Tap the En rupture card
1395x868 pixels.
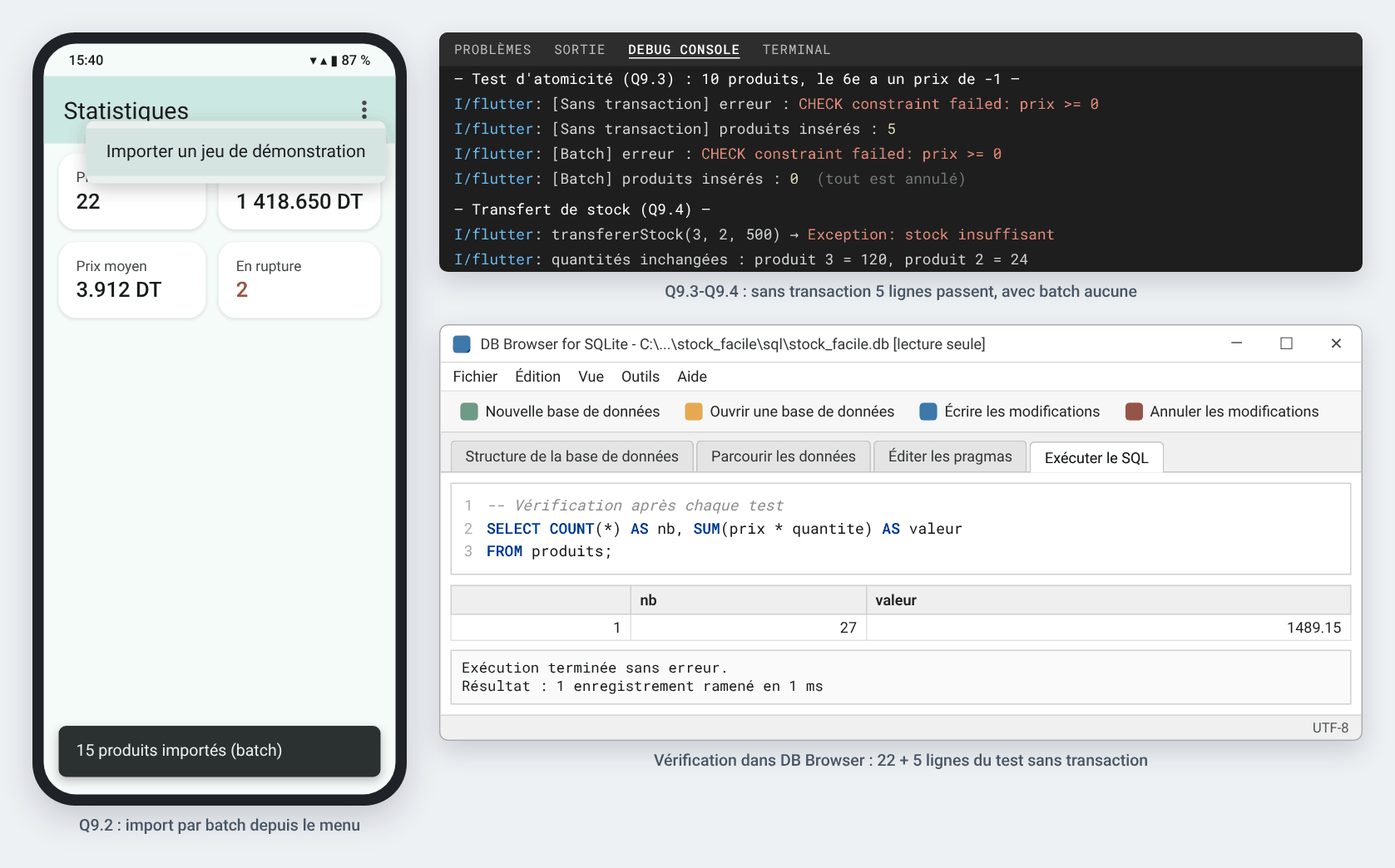pyautogui.click(x=299, y=280)
